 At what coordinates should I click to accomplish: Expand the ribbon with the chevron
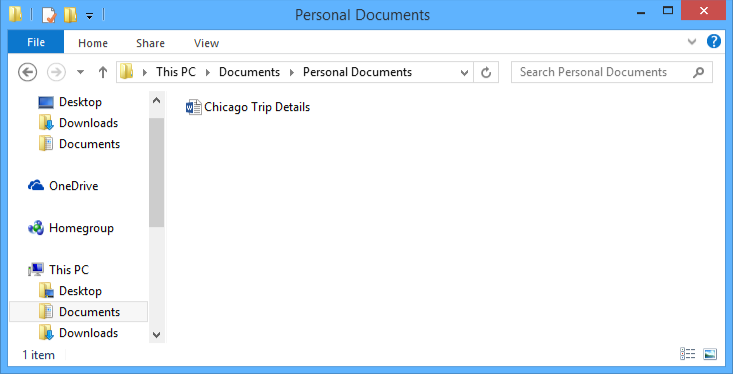692,42
